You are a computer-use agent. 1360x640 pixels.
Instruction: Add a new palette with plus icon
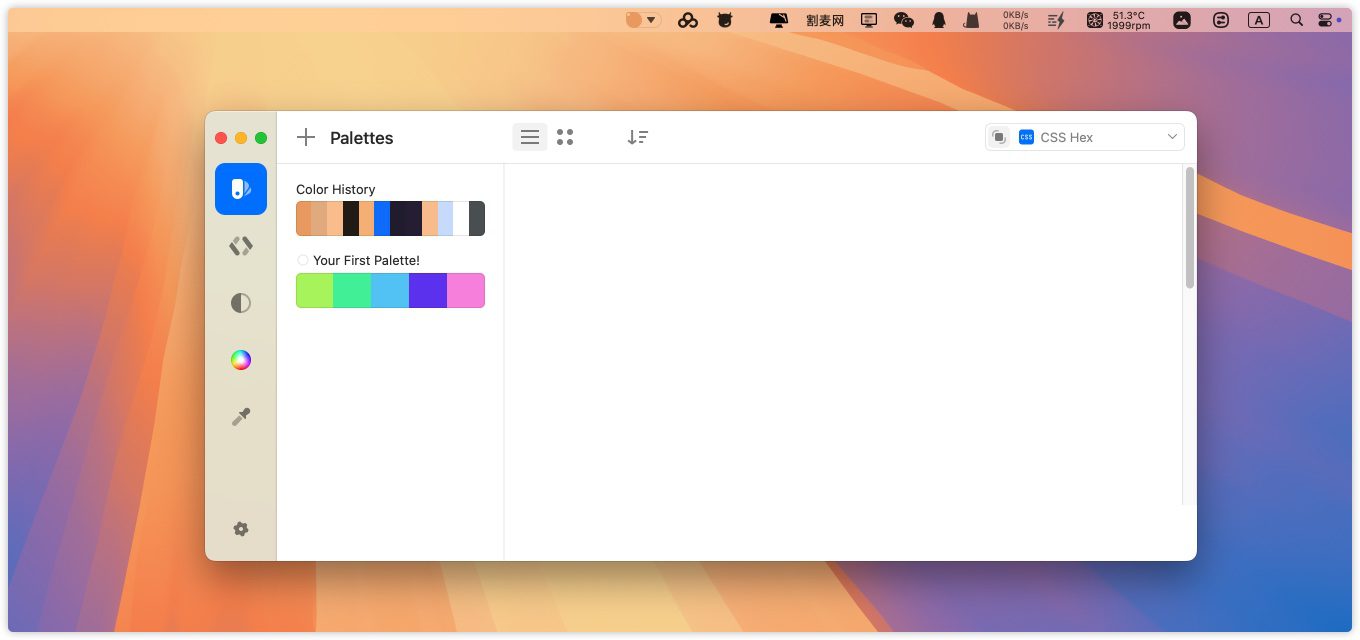(x=306, y=138)
